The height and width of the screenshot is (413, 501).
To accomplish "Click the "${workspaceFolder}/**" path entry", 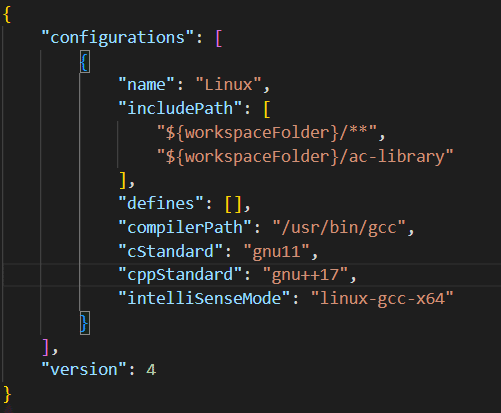I will 267,133.
